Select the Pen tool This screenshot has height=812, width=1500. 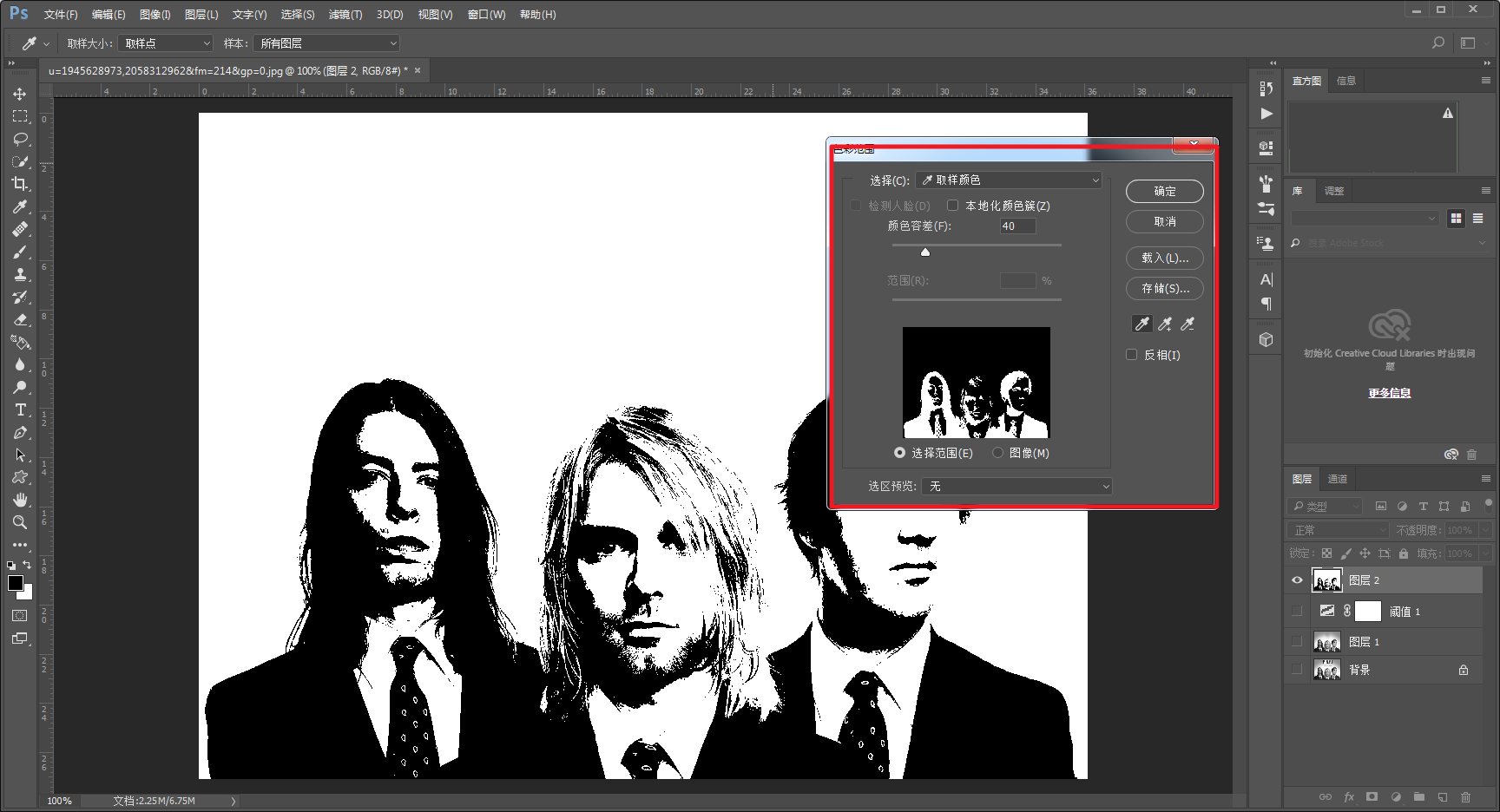point(20,432)
